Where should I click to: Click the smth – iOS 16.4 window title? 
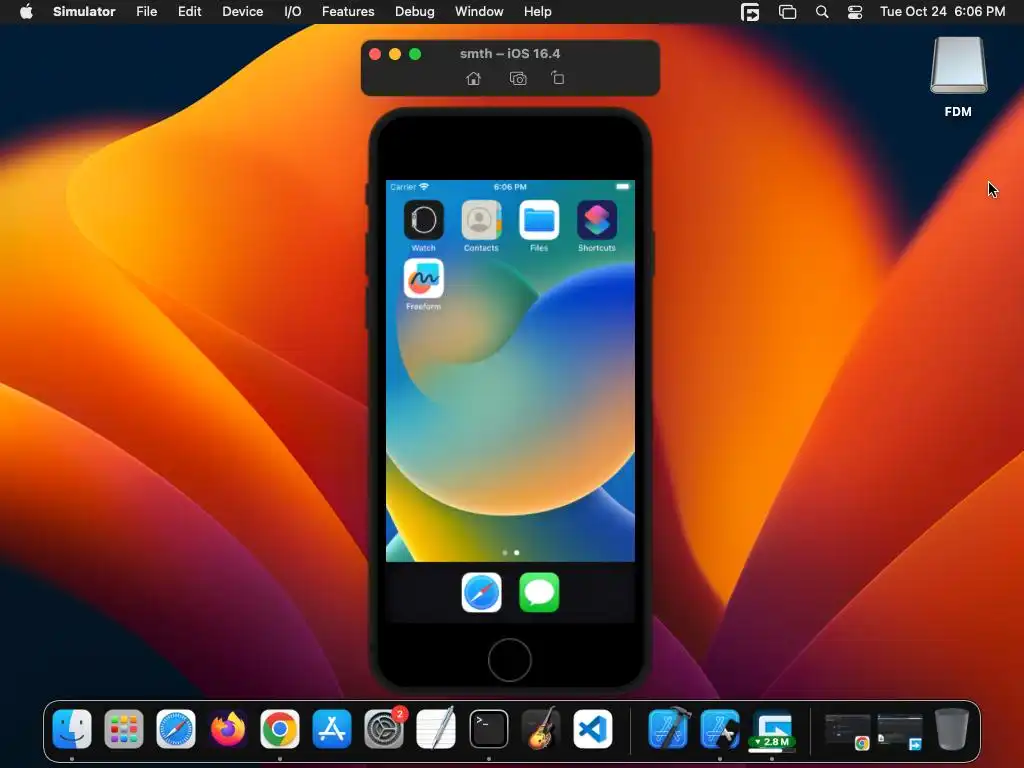tap(510, 54)
